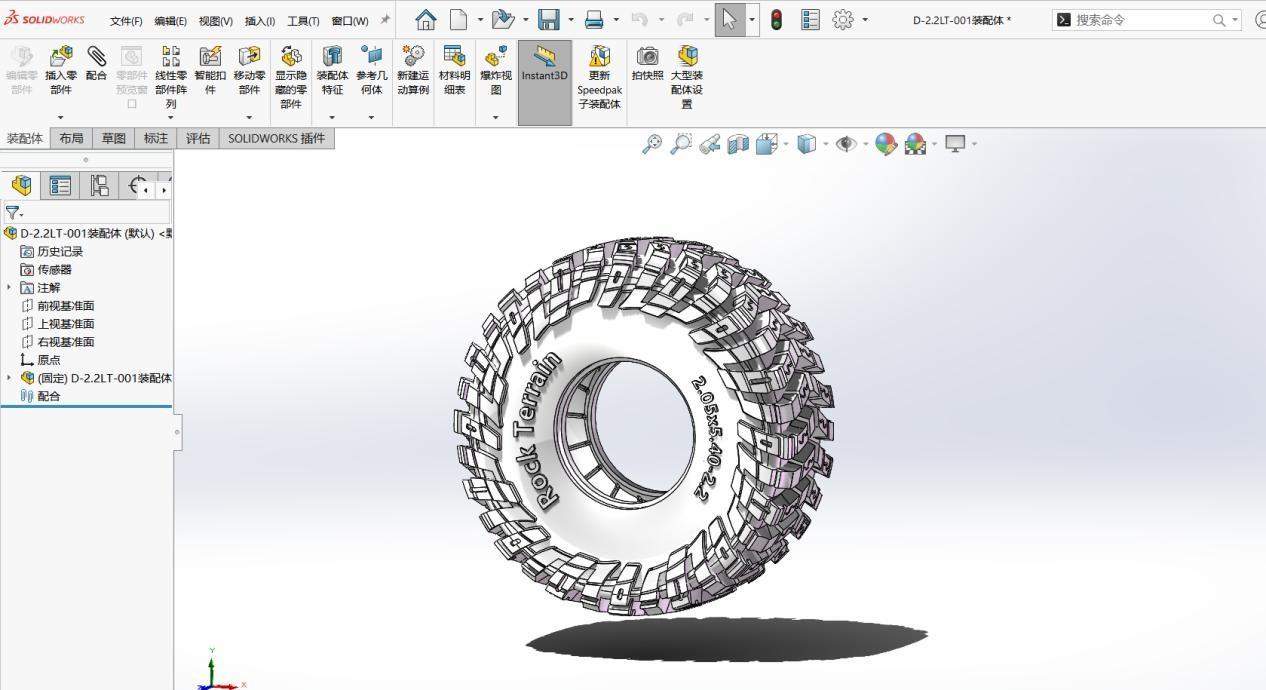This screenshot has width=1266, height=690.
Task: Switch to the 布局 tab
Action: tap(71, 139)
